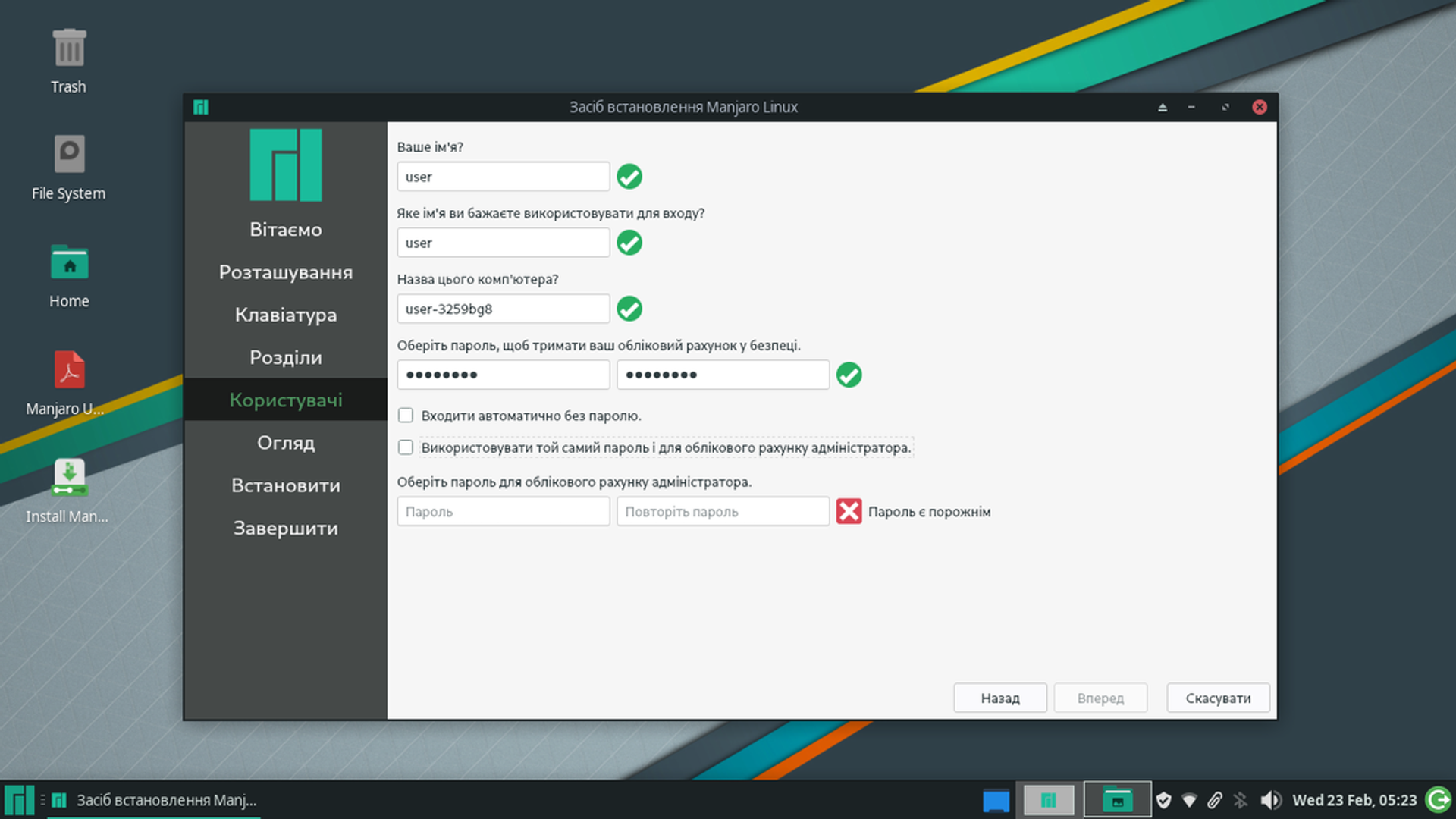Click the Manjaro logo in the installer sidebar

click(x=286, y=165)
